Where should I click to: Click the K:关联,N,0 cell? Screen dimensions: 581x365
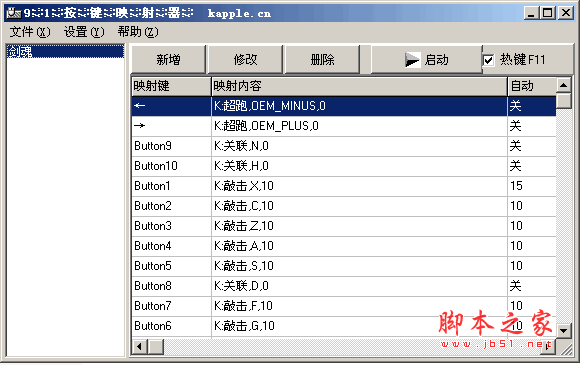359,146
